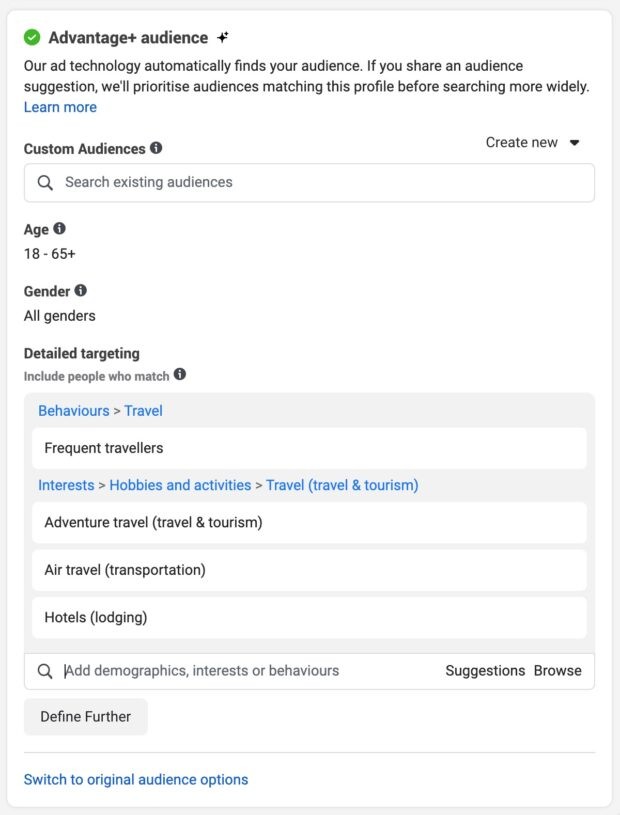
Task: Click the Create new dropdown arrow
Action: point(574,142)
